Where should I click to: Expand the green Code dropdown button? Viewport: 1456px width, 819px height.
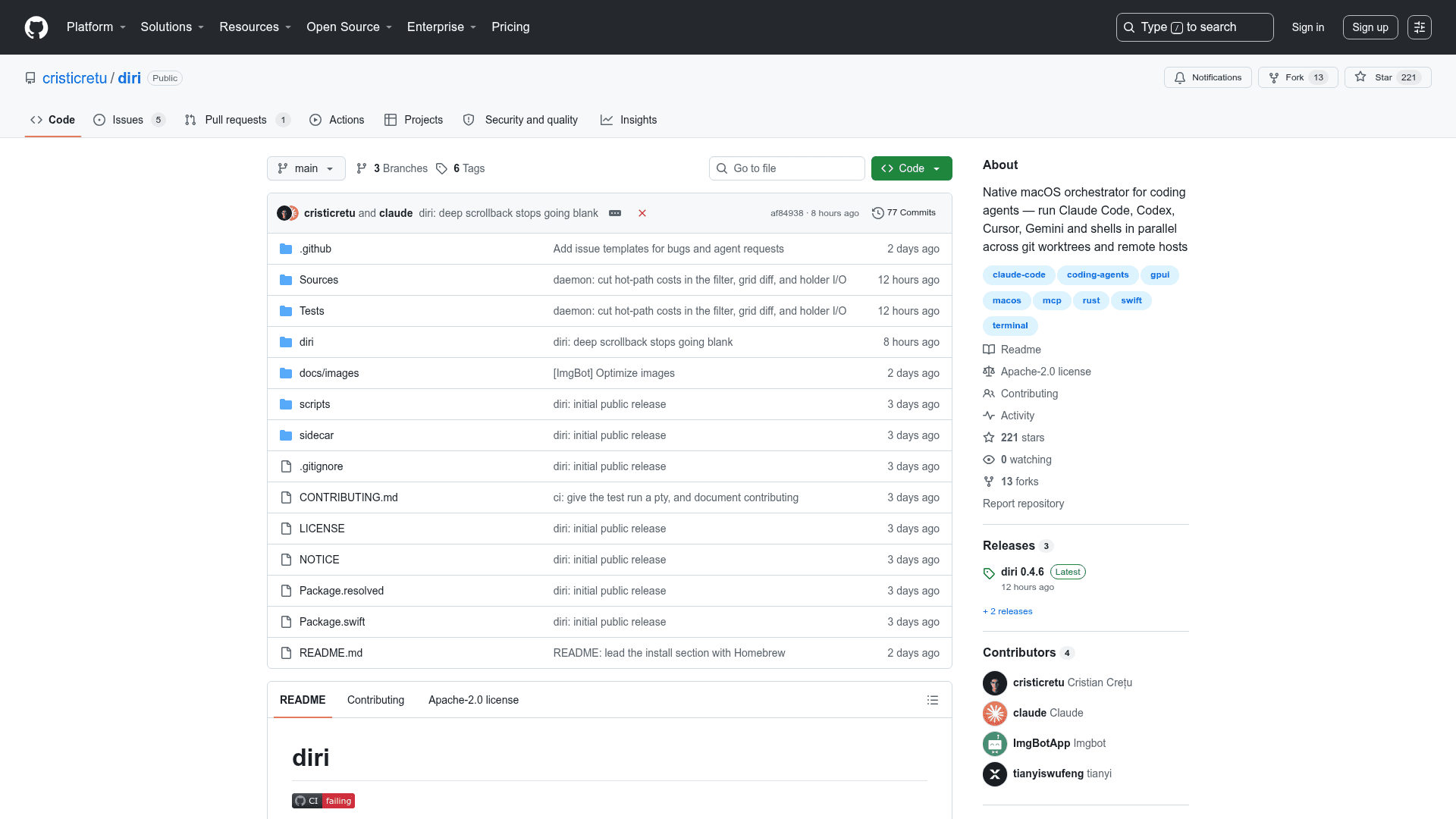point(912,168)
